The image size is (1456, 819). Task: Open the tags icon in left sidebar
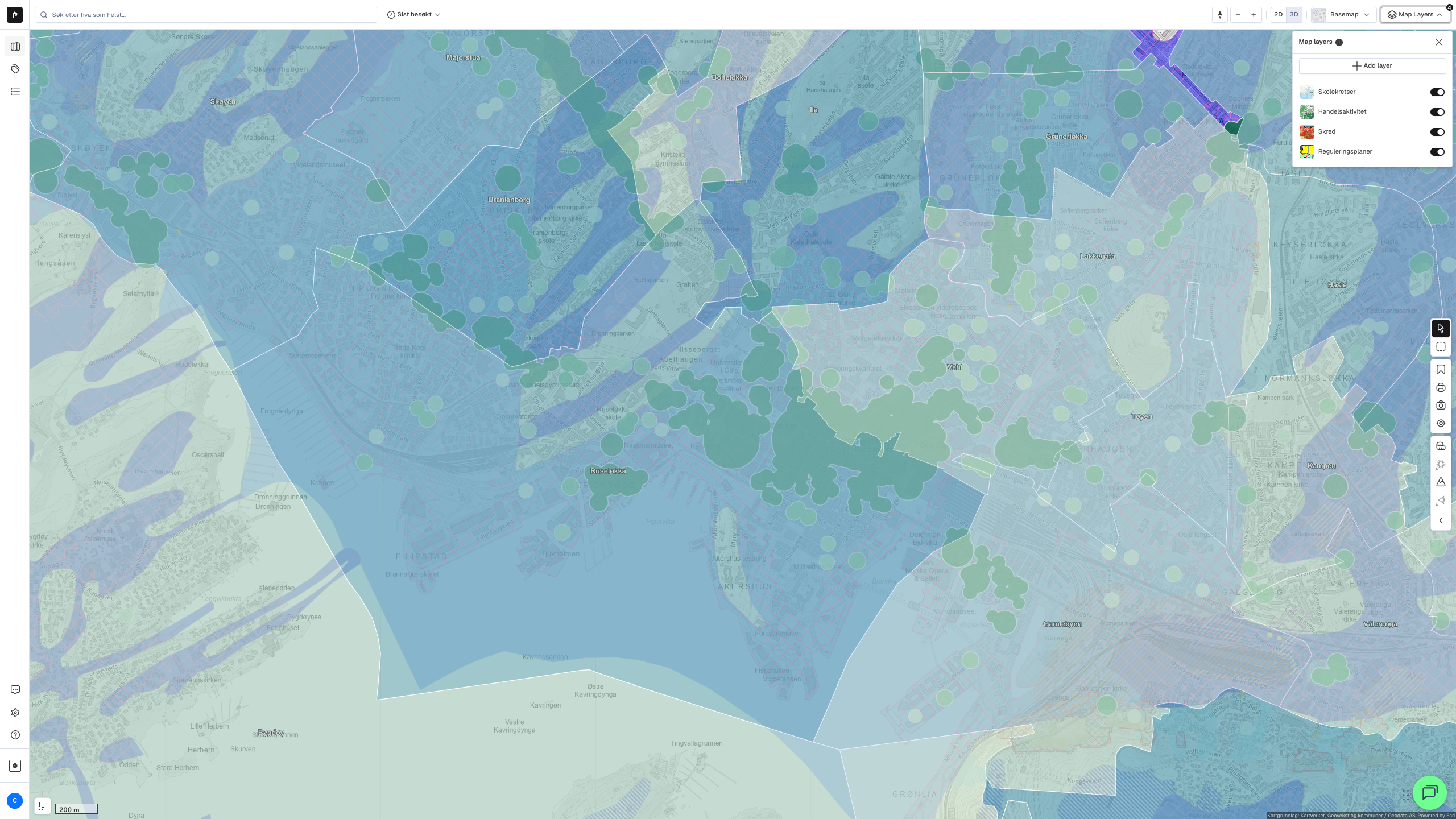coord(15,69)
